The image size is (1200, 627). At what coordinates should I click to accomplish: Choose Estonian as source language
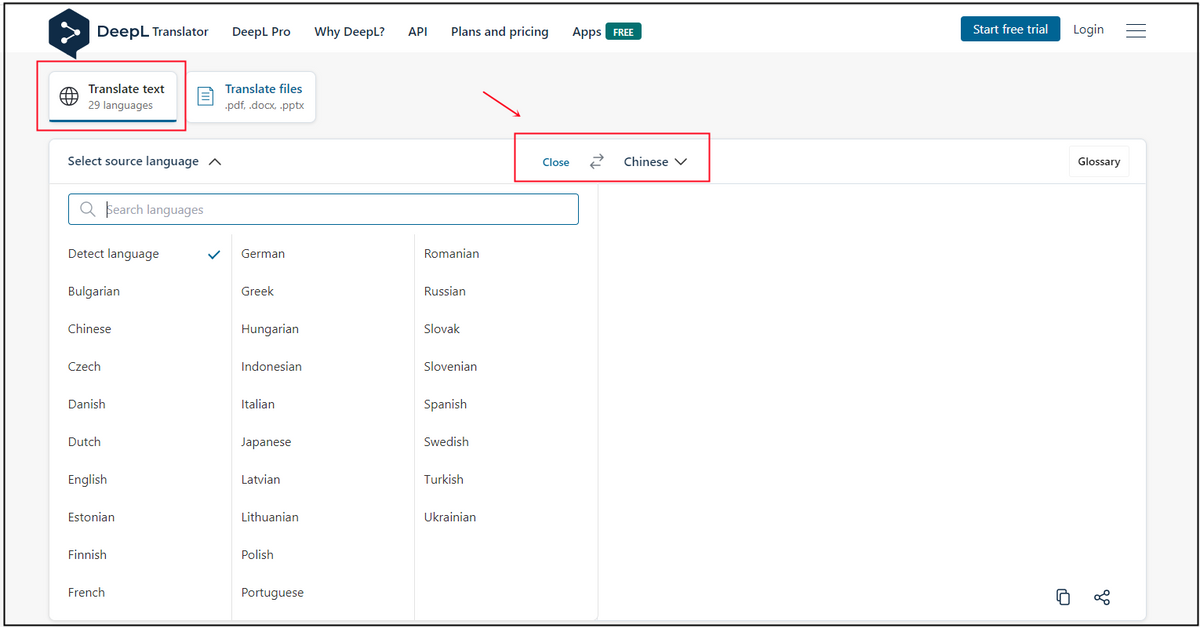click(91, 517)
